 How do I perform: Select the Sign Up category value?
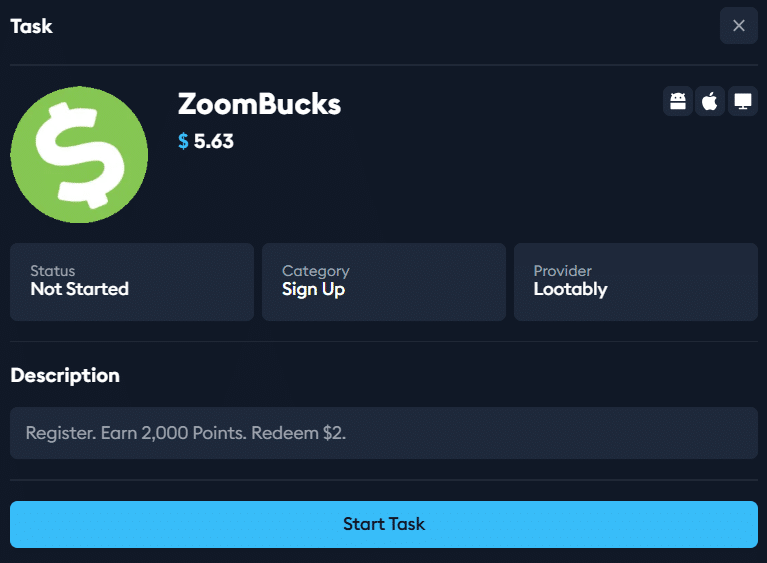pos(314,290)
